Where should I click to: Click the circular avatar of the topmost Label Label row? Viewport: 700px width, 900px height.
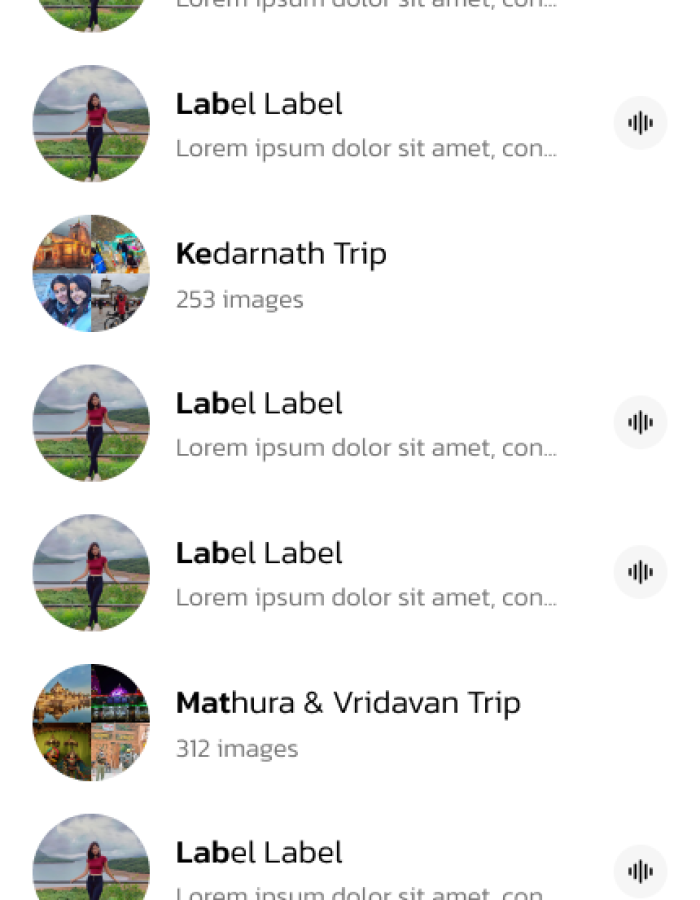(90, 123)
